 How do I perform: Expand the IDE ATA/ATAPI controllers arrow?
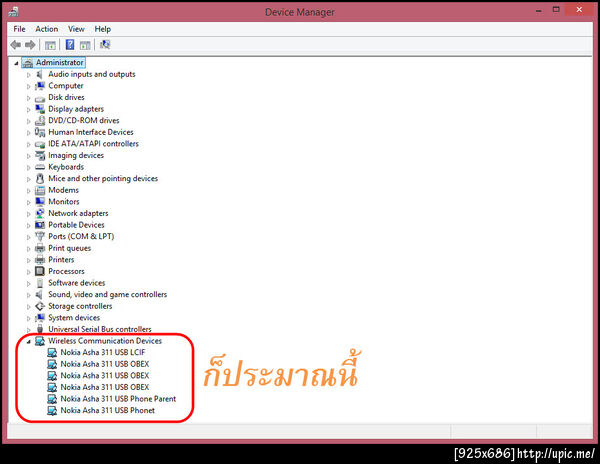tap(28, 144)
